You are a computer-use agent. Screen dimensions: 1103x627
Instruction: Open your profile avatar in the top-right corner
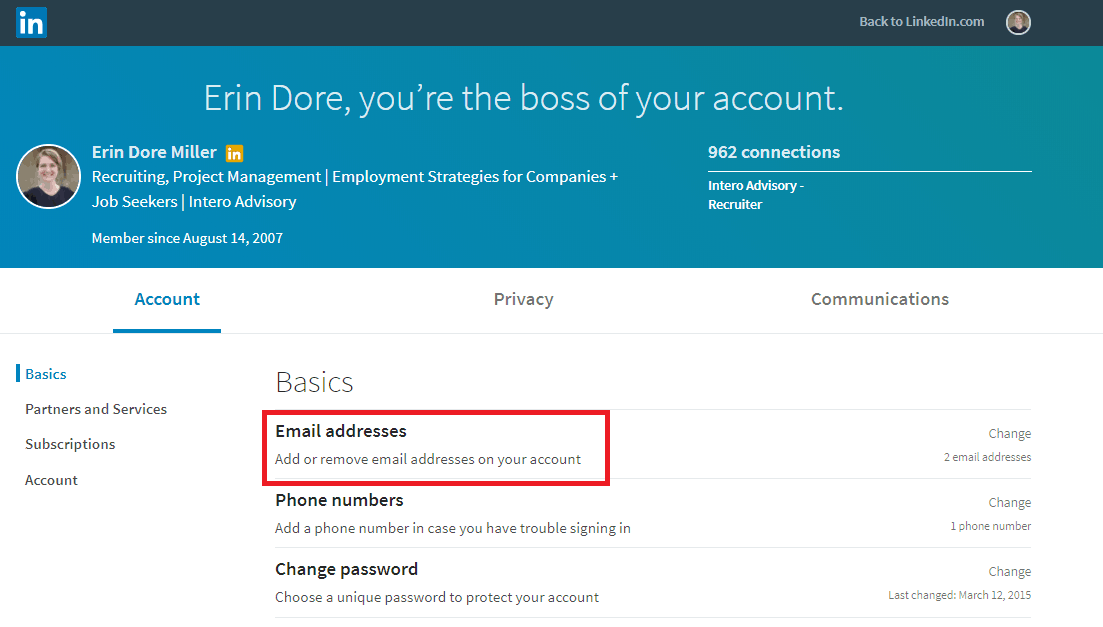1018,21
